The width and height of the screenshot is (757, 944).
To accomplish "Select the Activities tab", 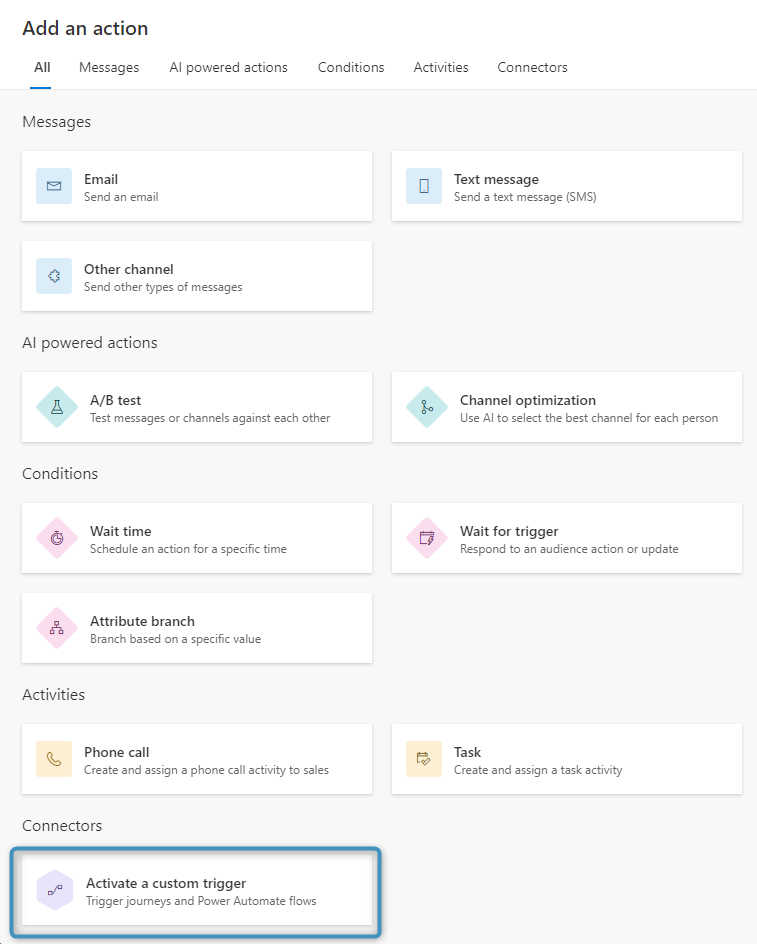I will (x=441, y=67).
